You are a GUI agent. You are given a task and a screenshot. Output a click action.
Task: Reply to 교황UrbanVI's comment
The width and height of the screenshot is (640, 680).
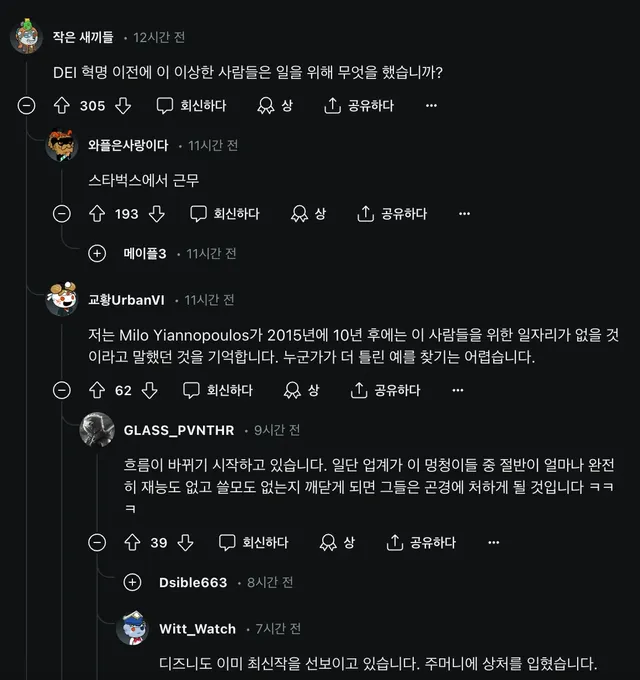point(218,390)
